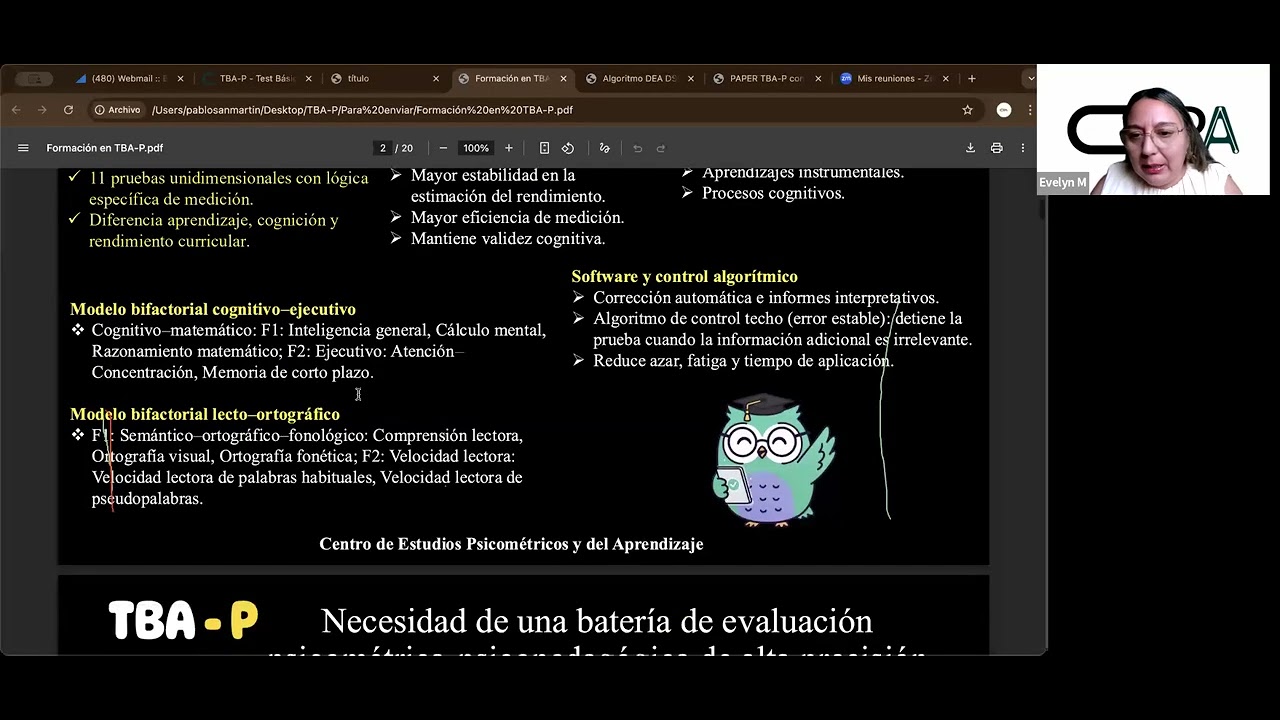Go forward in browser history
Screen dimensions: 1280x720
[x=42, y=110]
